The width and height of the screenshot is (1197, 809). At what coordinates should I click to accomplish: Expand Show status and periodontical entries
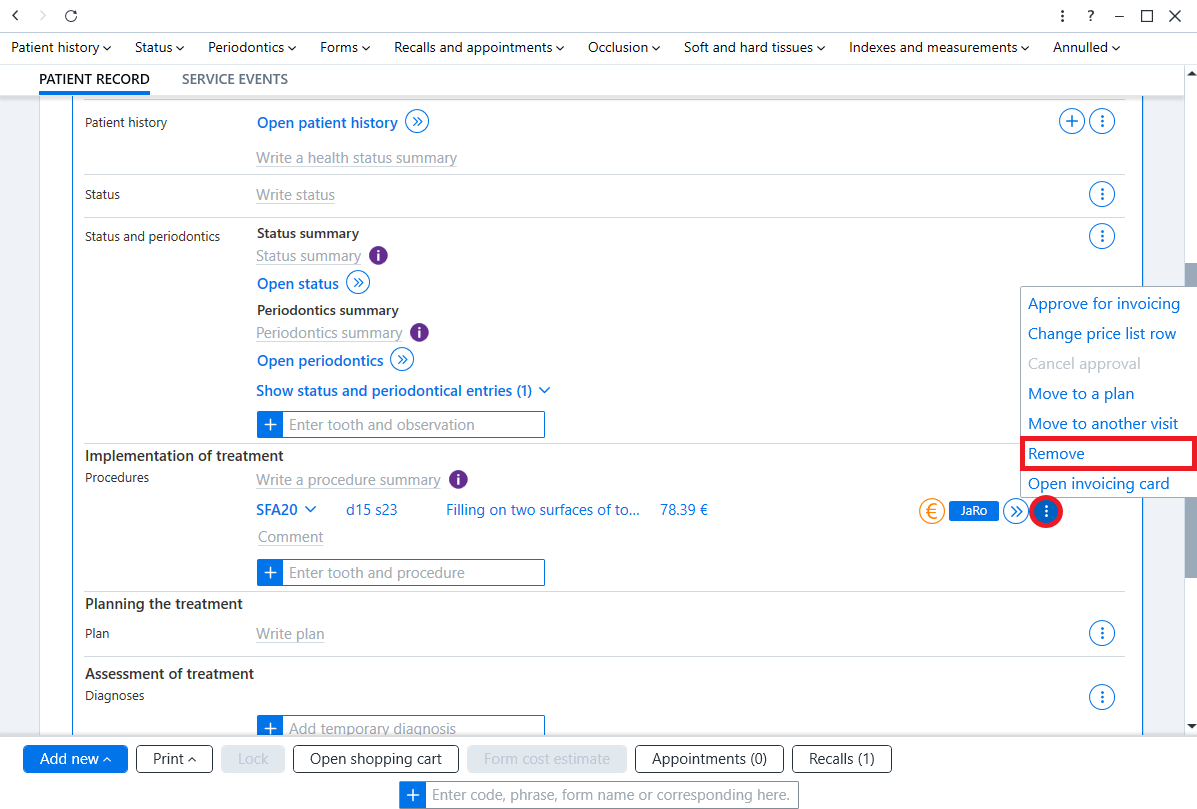[x=403, y=391]
